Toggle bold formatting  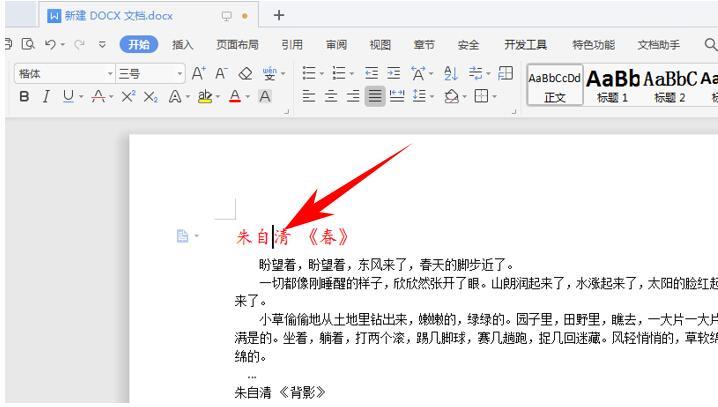click(24, 97)
